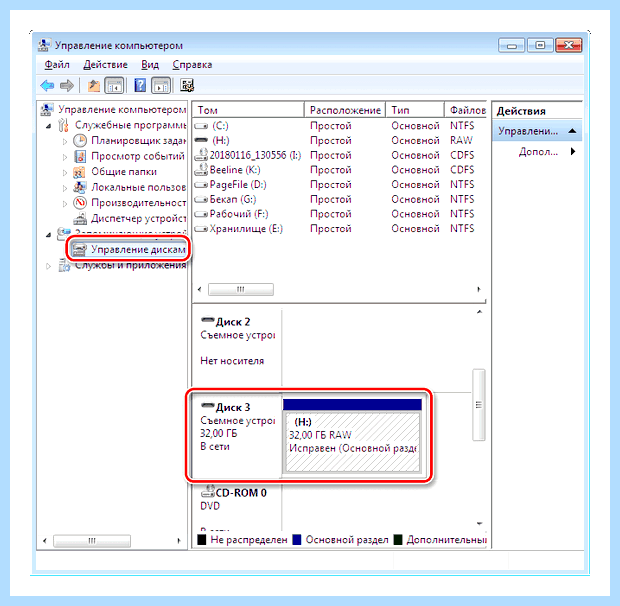The height and width of the screenshot is (606, 620).
Task: Collapse the Управление... actions section
Action: pyautogui.click(x=572, y=131)
